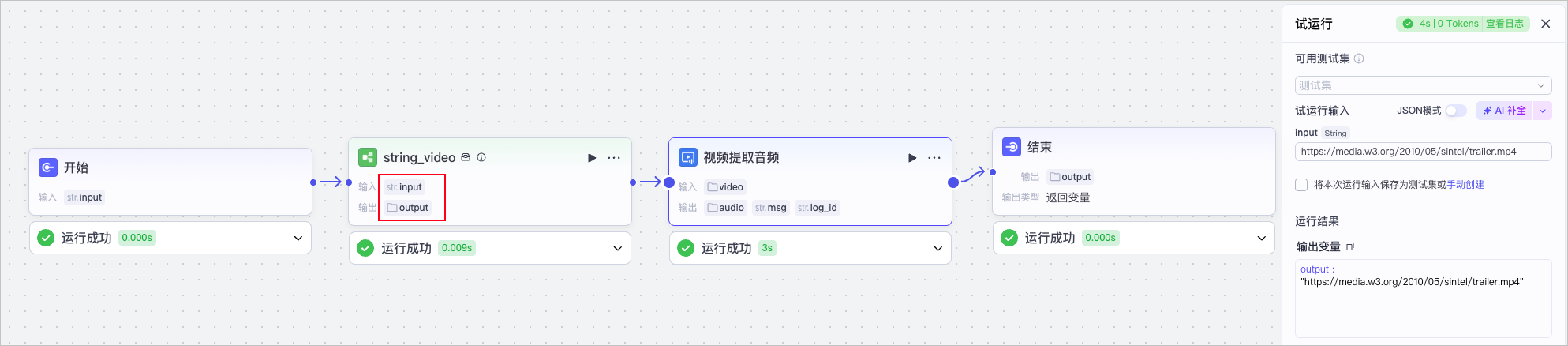Screen dimensions: 1568x346
Task: Click the 0.009s duration badge
Action: pyautogui.click(x=457, y=248)
